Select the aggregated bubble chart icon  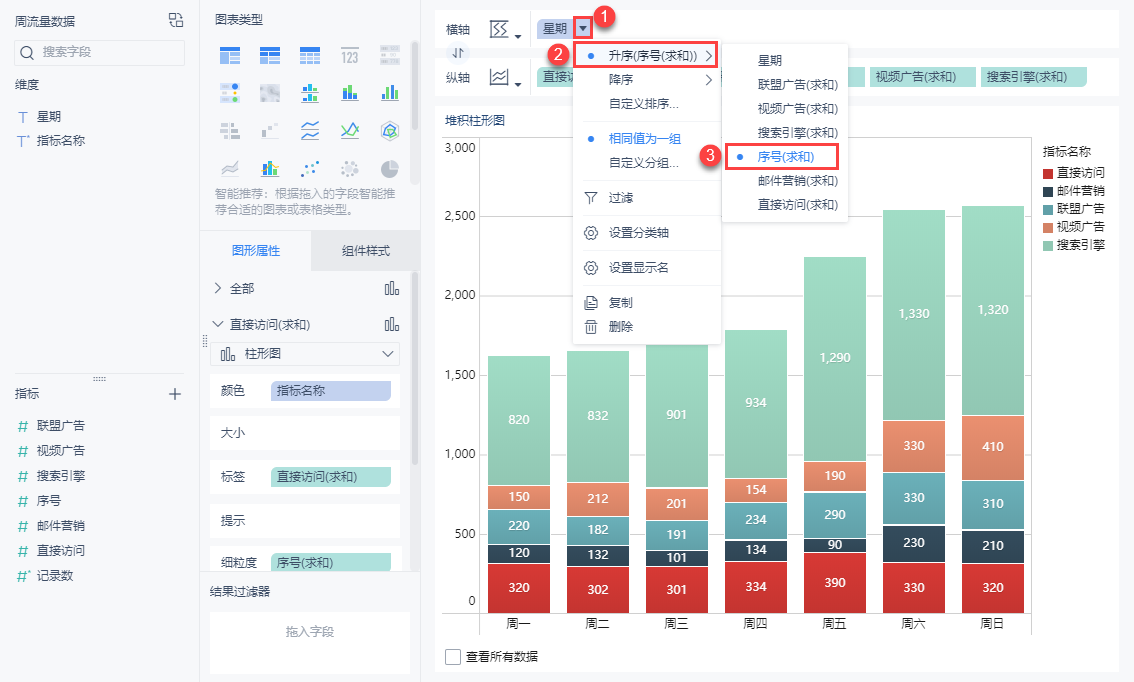349,169
